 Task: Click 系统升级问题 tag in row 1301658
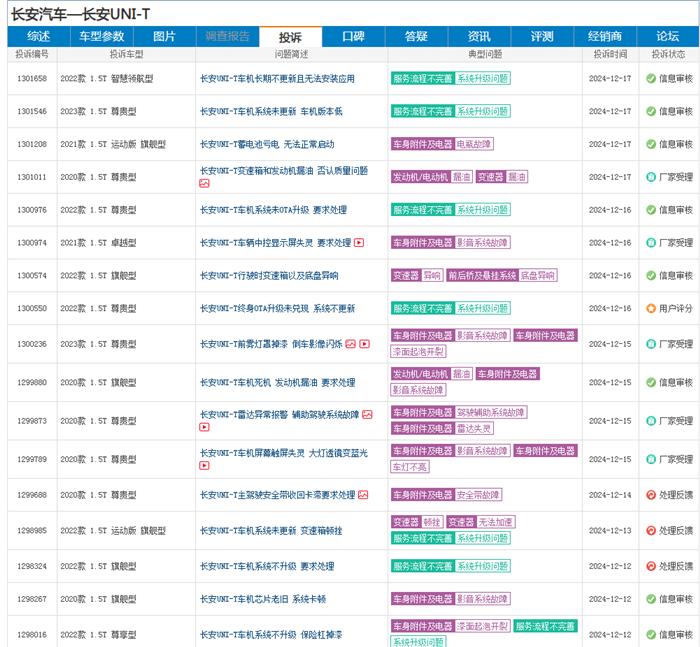click(483, 79)
